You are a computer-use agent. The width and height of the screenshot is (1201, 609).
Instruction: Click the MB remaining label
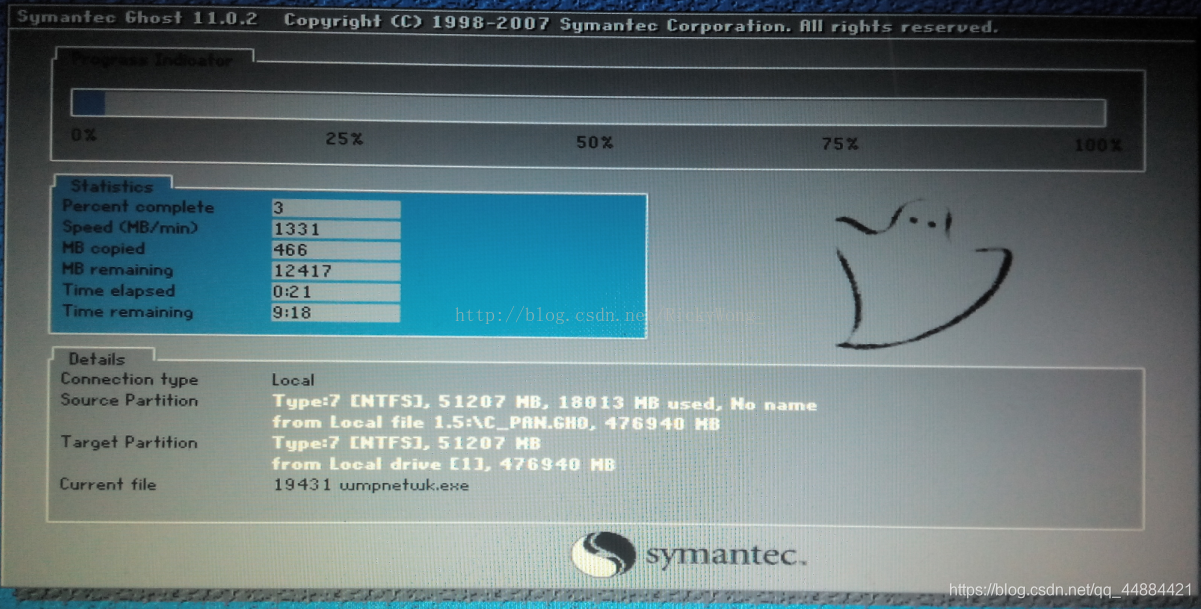117,270
